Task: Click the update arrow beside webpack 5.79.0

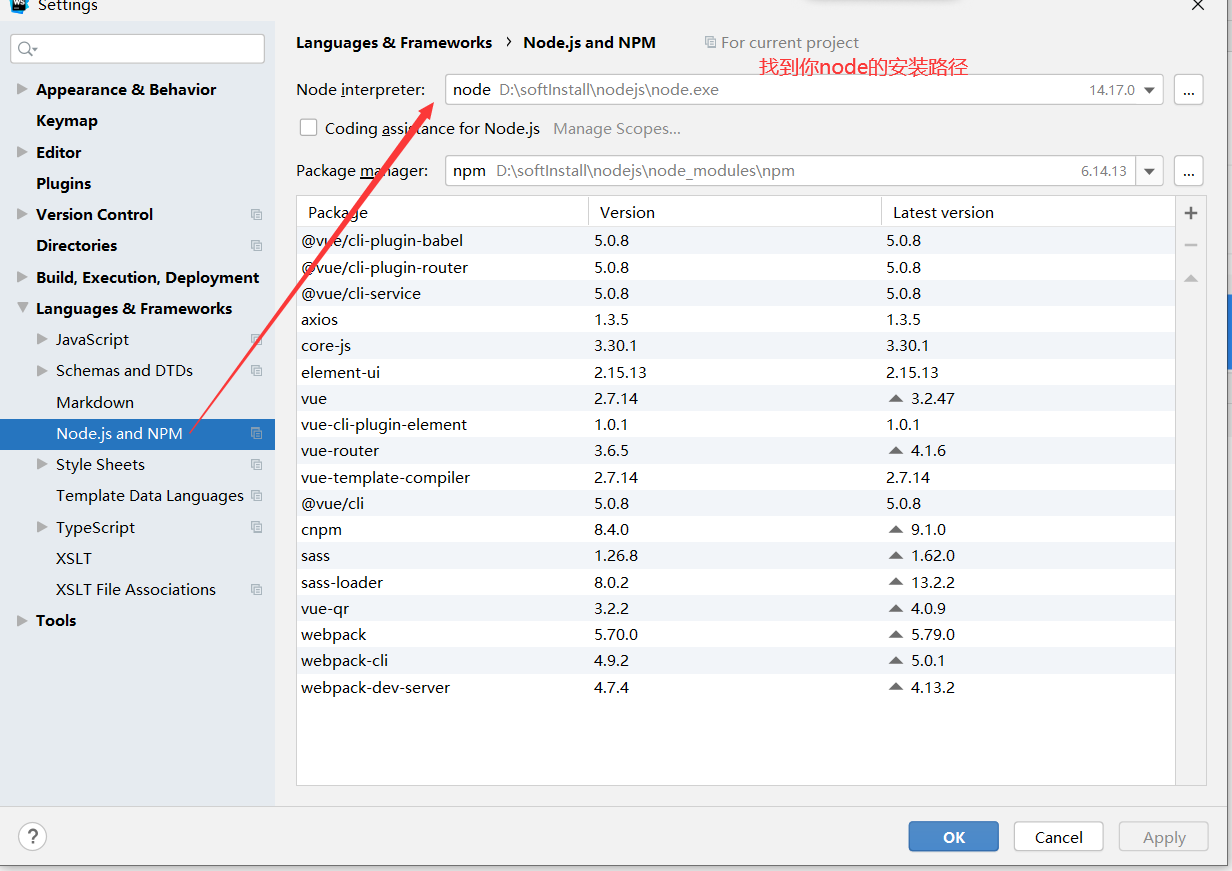Action: coord(895,634)
